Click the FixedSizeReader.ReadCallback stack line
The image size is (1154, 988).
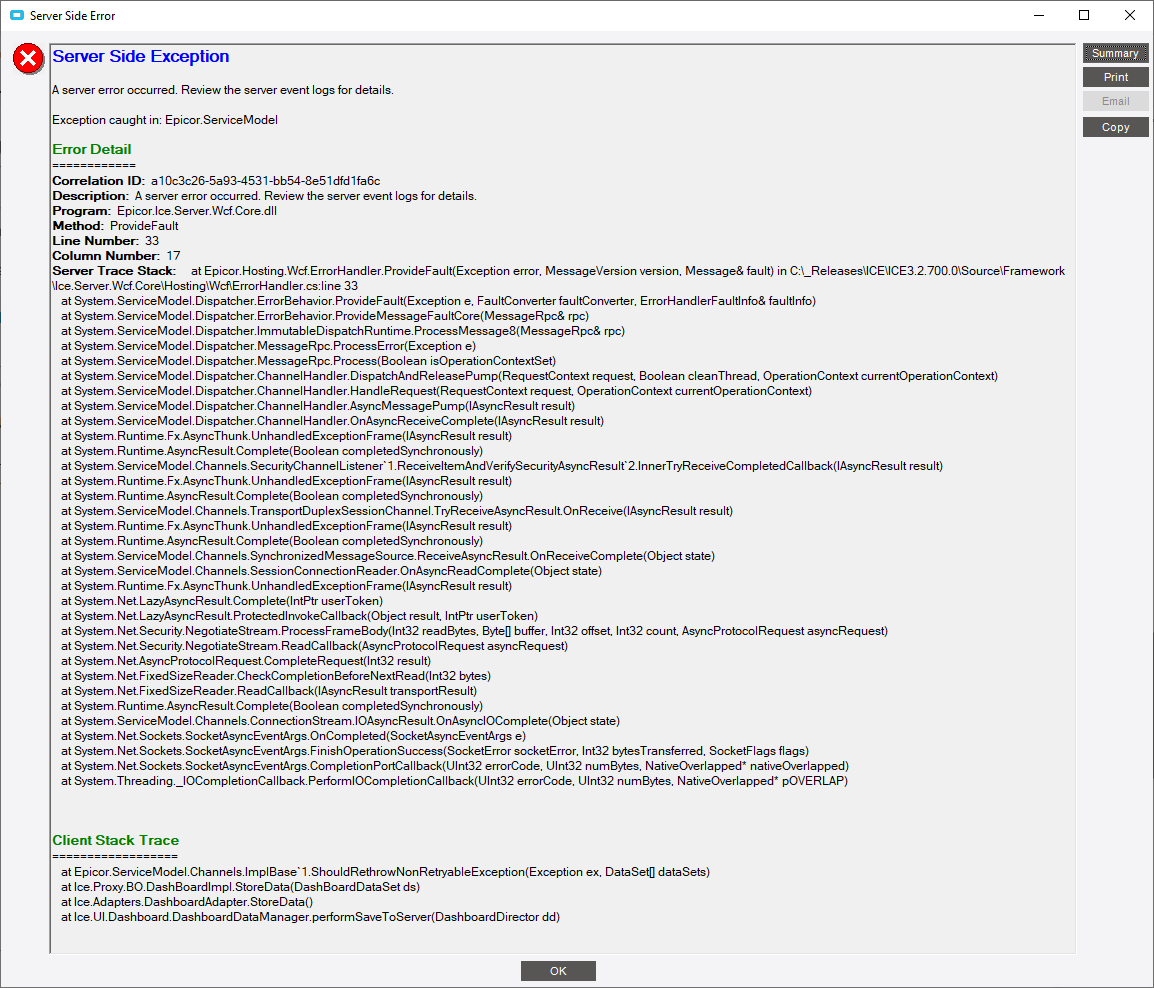point(269,691)
